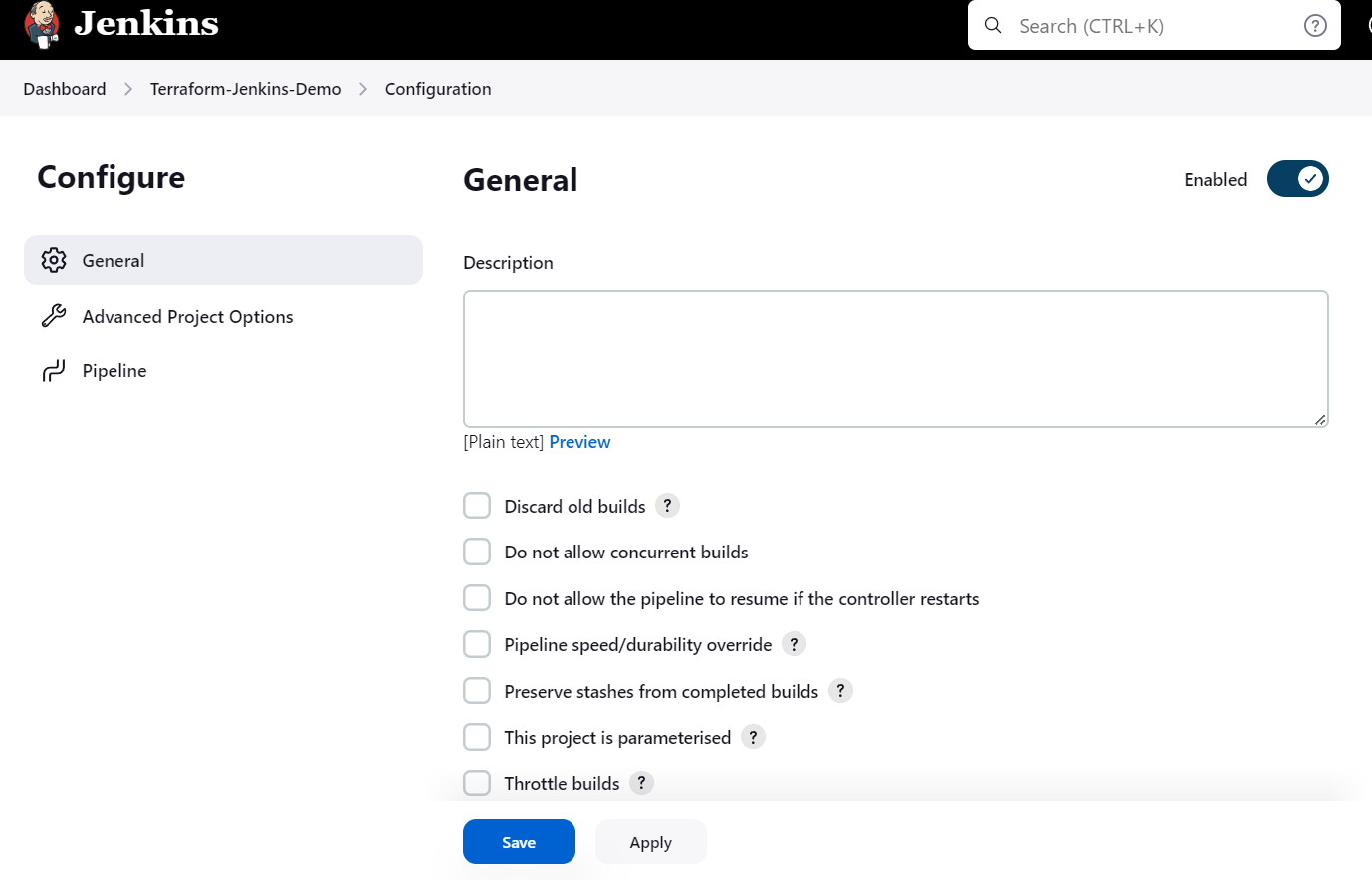The image size is (1372, 886).
Task: Click the Enabled label text
Action: (x=1216, y=180)
